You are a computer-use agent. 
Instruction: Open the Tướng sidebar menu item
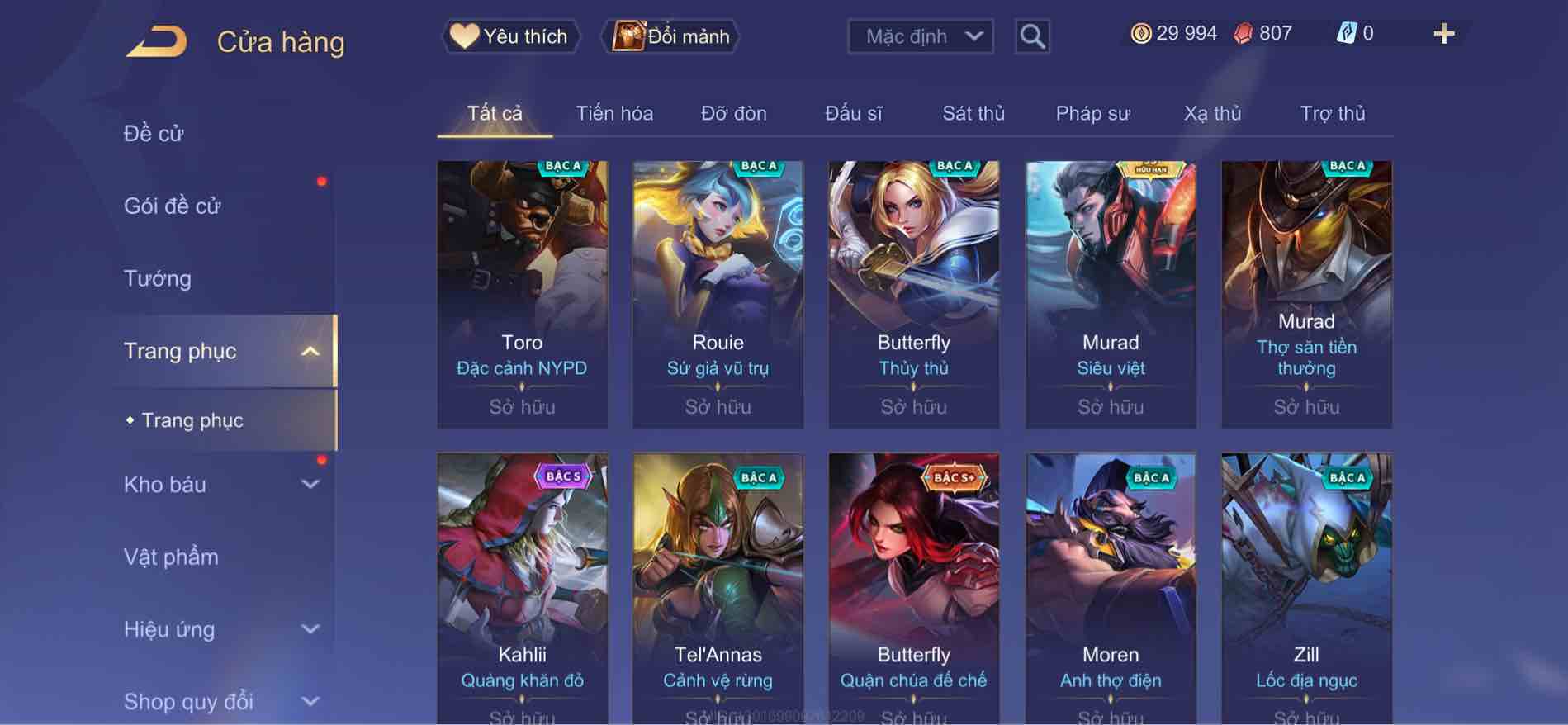point(157,278)
